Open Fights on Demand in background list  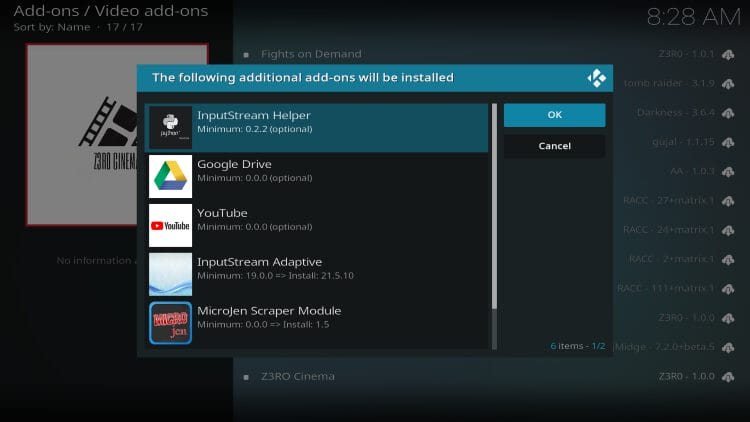(x=311, y=54)
